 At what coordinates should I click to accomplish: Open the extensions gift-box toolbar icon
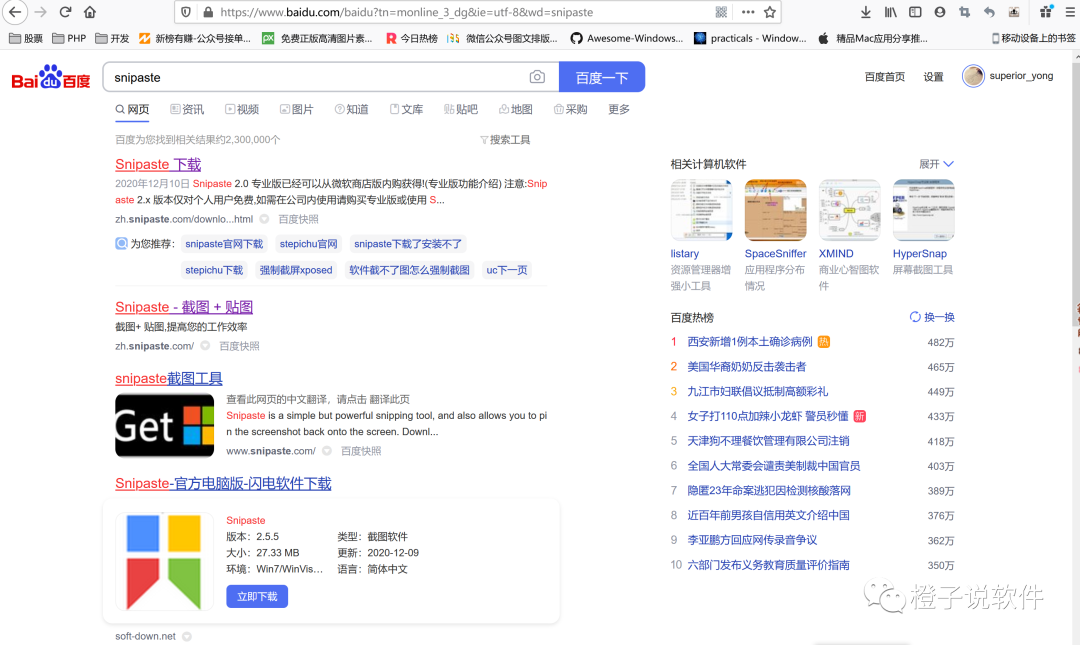(x=1046, y=11)
